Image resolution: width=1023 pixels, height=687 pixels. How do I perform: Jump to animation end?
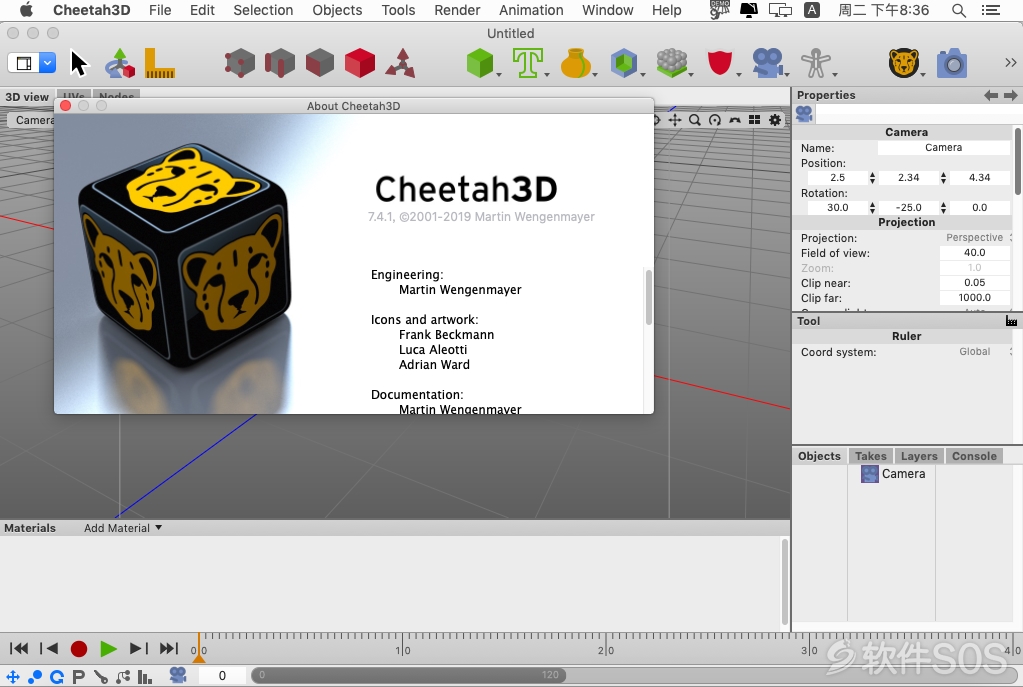(x=168, y=649)
